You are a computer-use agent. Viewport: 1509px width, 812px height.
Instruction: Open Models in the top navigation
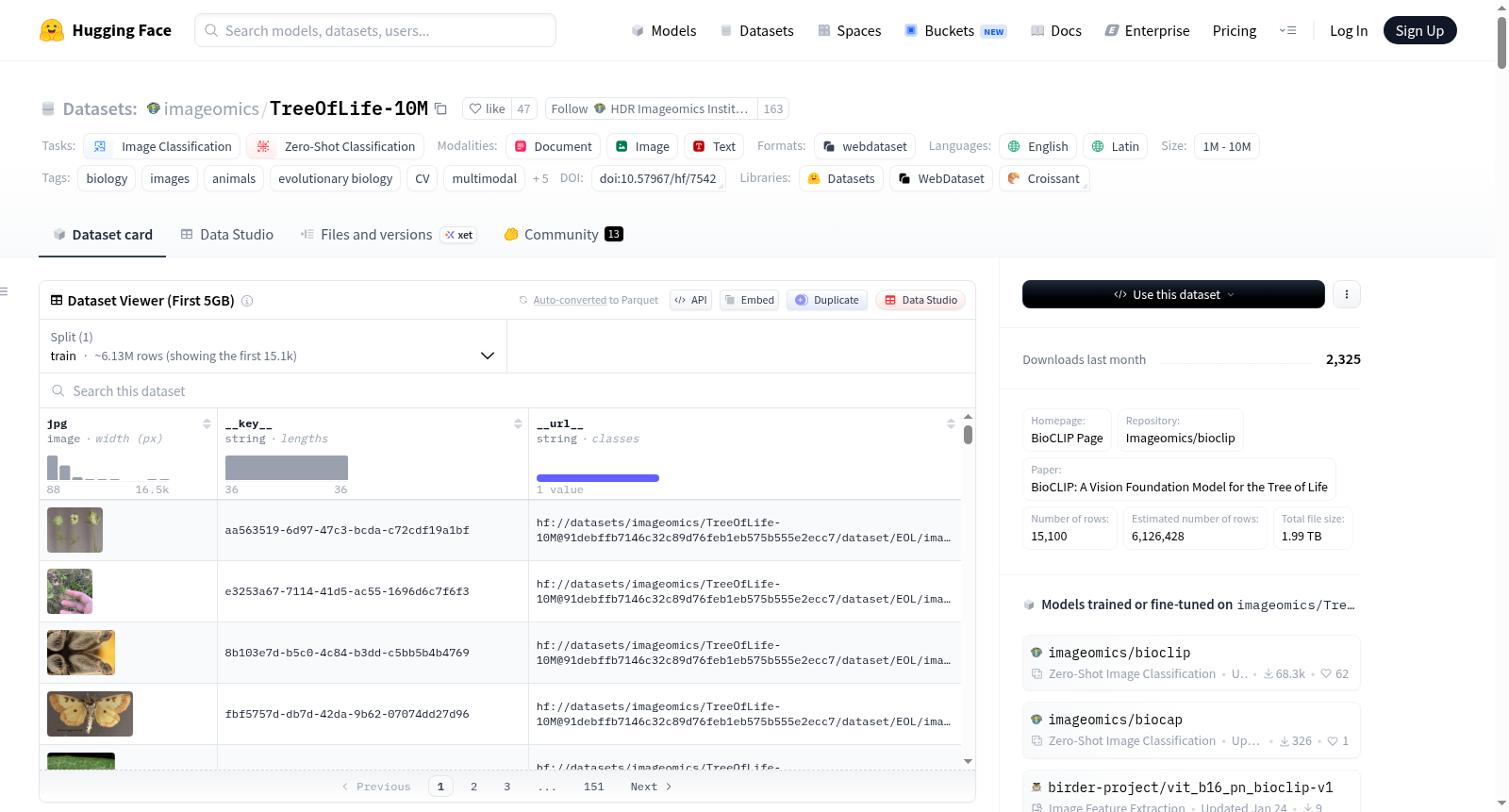(664, 31)
